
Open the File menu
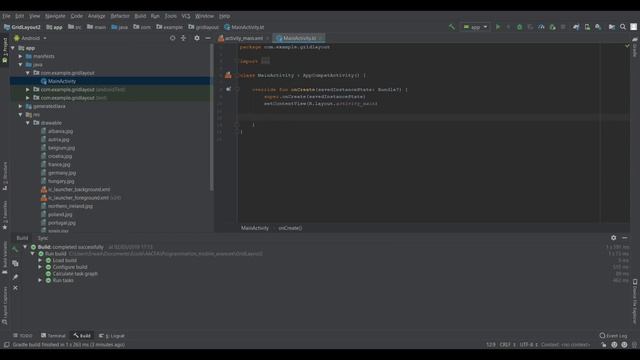pos(6,16)
